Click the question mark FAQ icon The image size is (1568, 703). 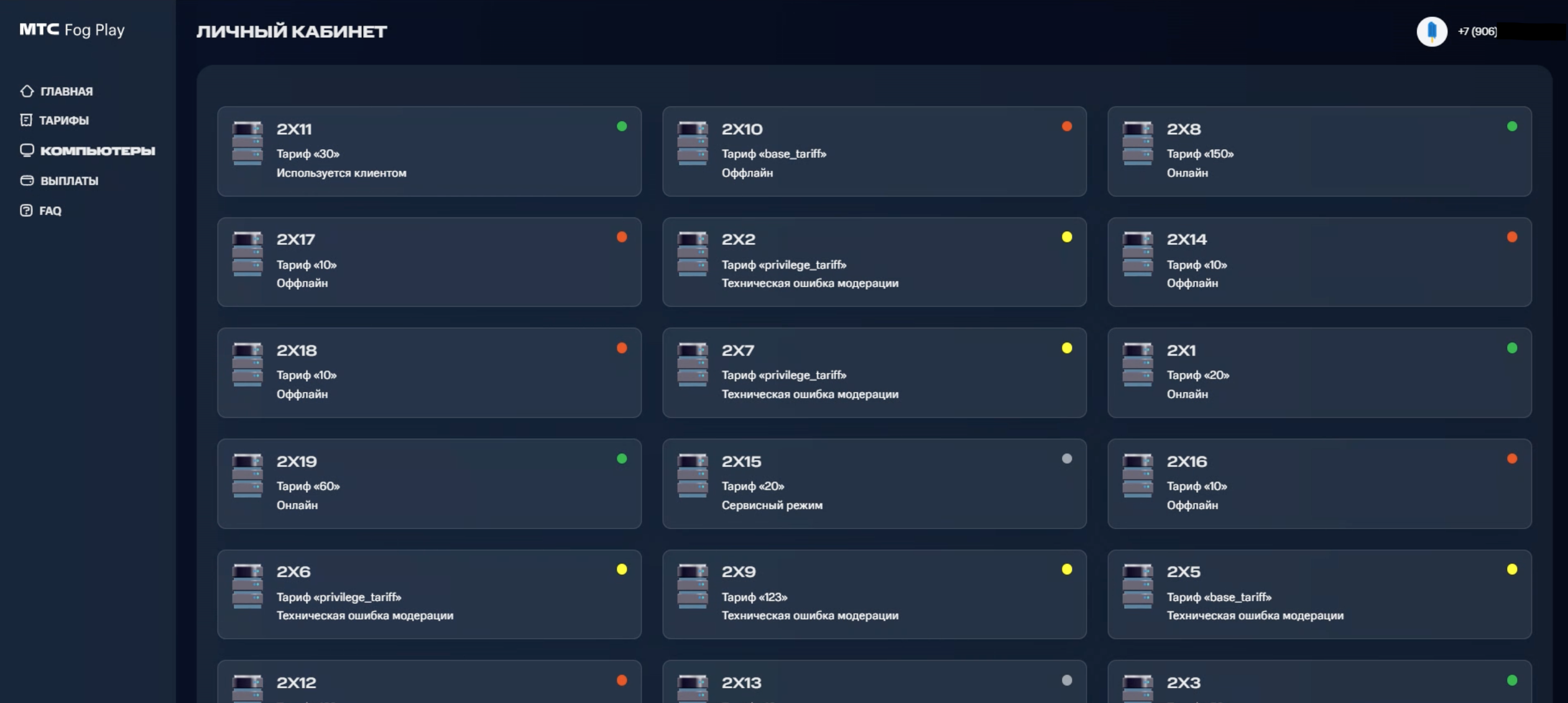(26, 211)
